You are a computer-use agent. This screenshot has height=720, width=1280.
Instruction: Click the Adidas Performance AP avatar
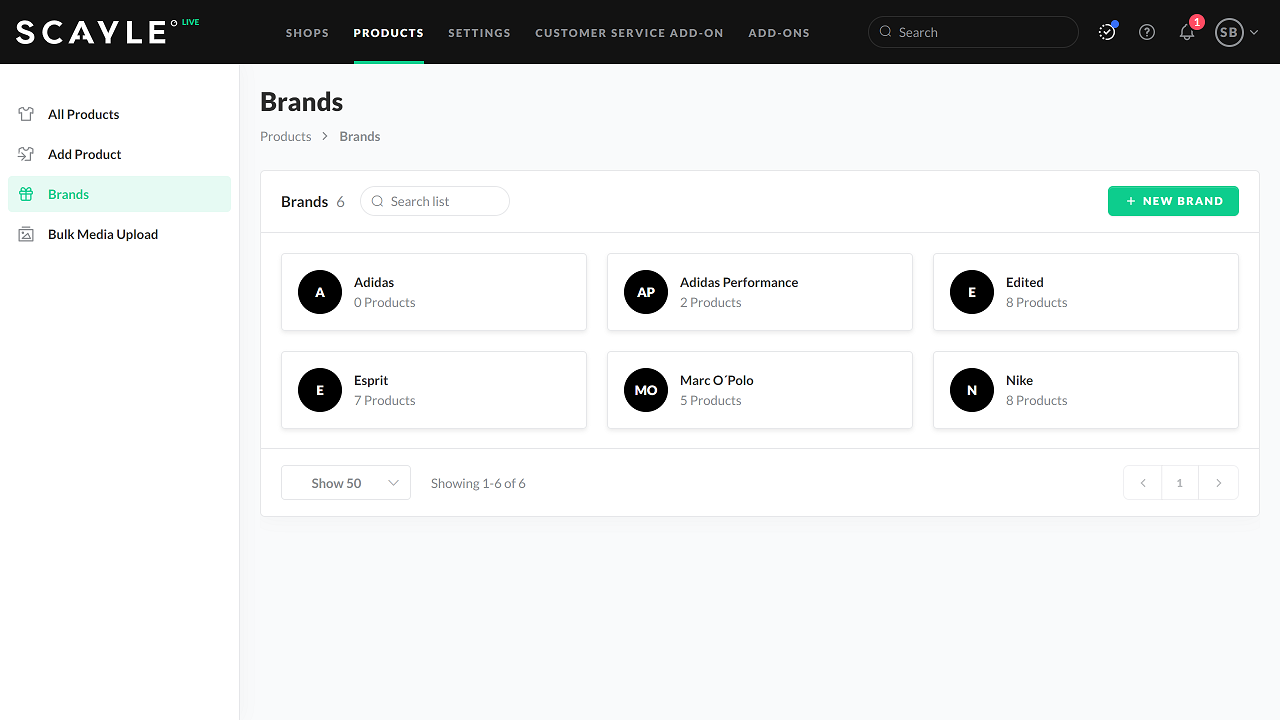click(646, 292)
